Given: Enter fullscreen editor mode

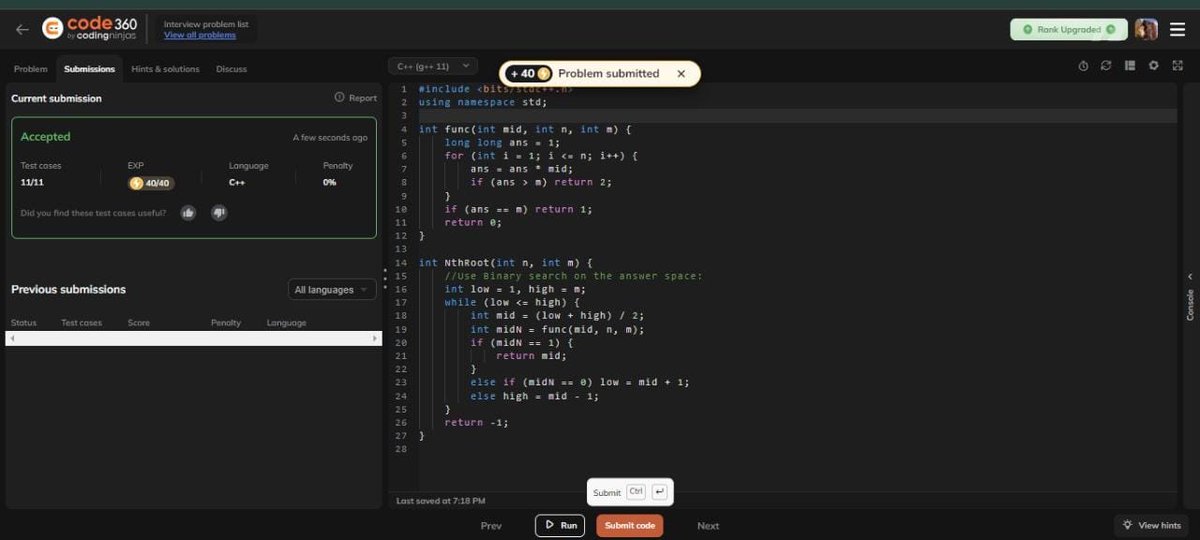Looking at the screenshot, I should pos(1176,66).
